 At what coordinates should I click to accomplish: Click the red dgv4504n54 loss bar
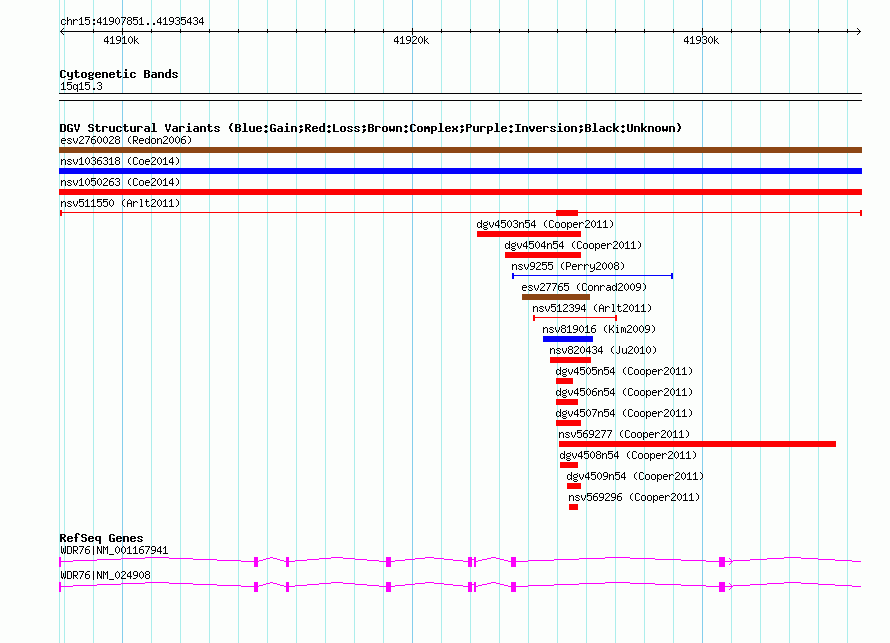(543, 255)
